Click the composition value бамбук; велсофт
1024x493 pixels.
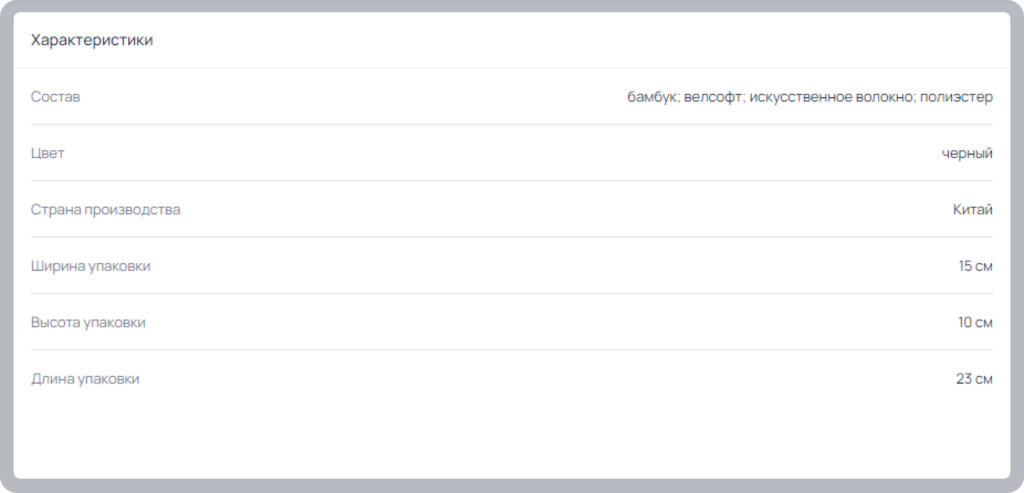pos(686,97)
